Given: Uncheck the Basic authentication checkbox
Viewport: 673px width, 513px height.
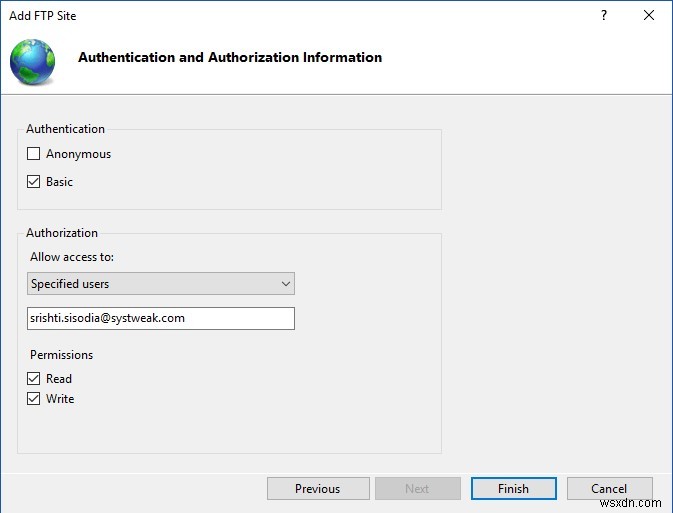Looking at the screenshot, I should coord(33,182).
